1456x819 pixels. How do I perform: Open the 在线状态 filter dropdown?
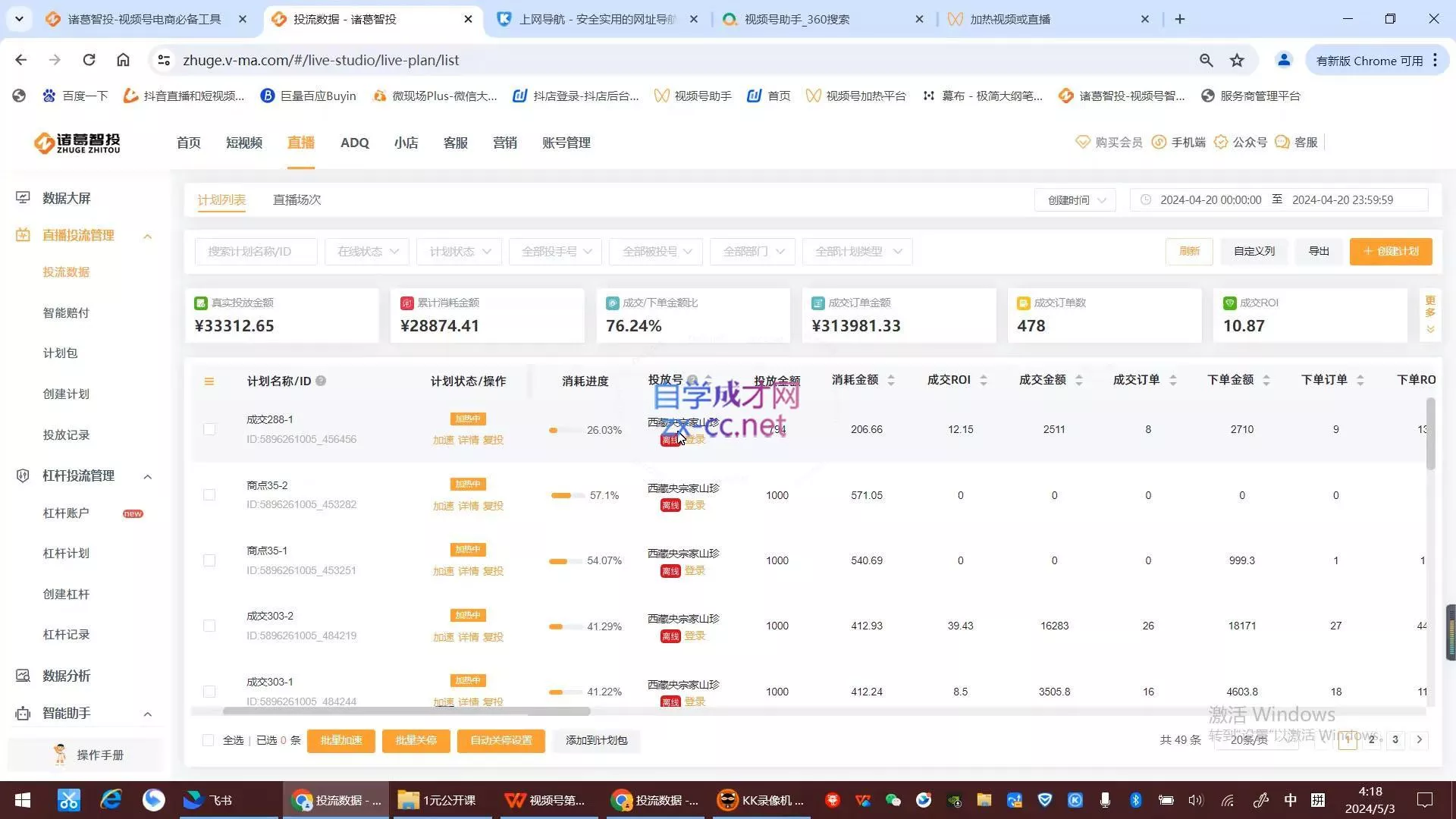tap(366, 251)
